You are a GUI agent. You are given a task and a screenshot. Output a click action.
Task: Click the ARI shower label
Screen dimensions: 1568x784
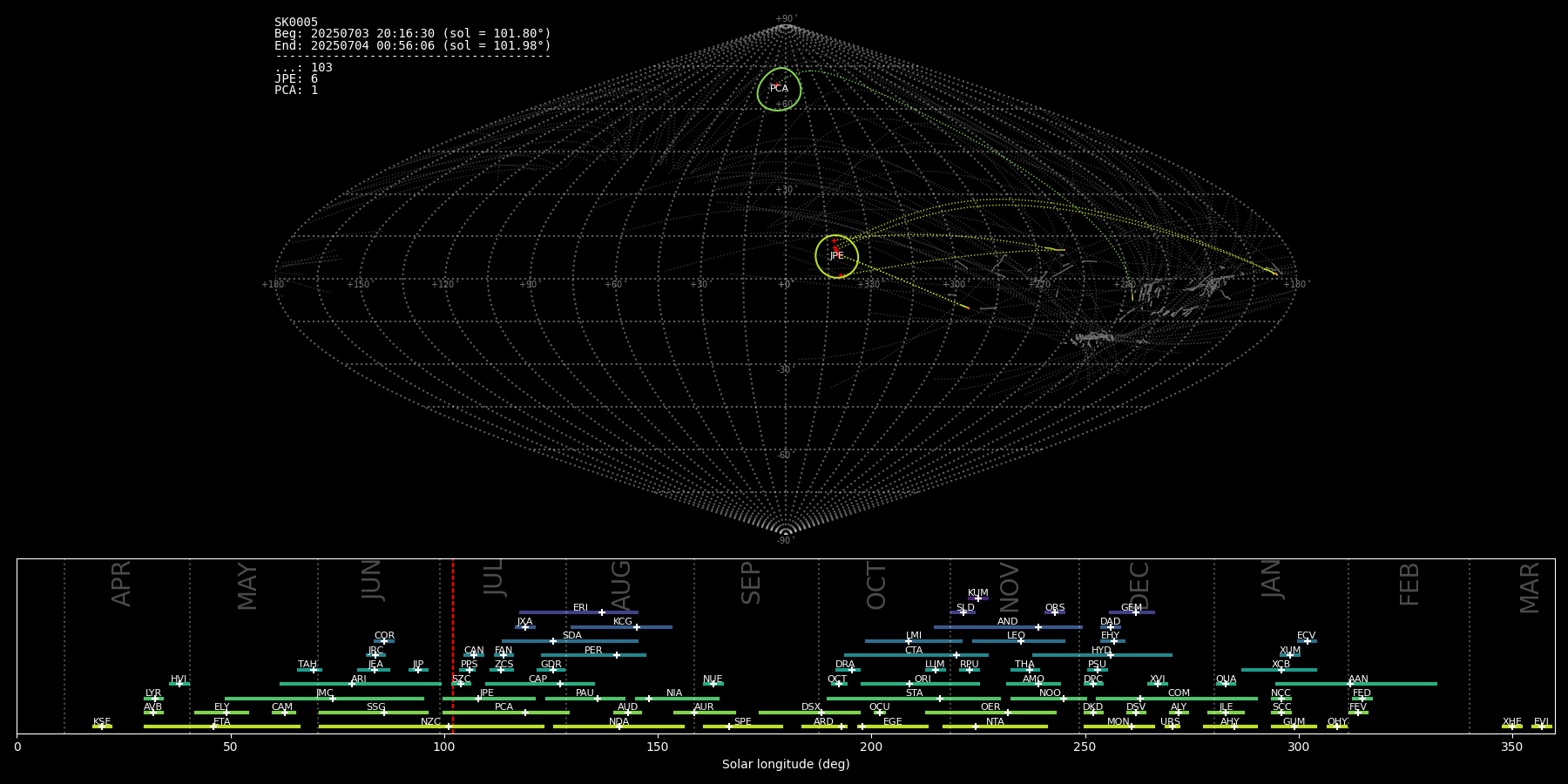point(358,679)
